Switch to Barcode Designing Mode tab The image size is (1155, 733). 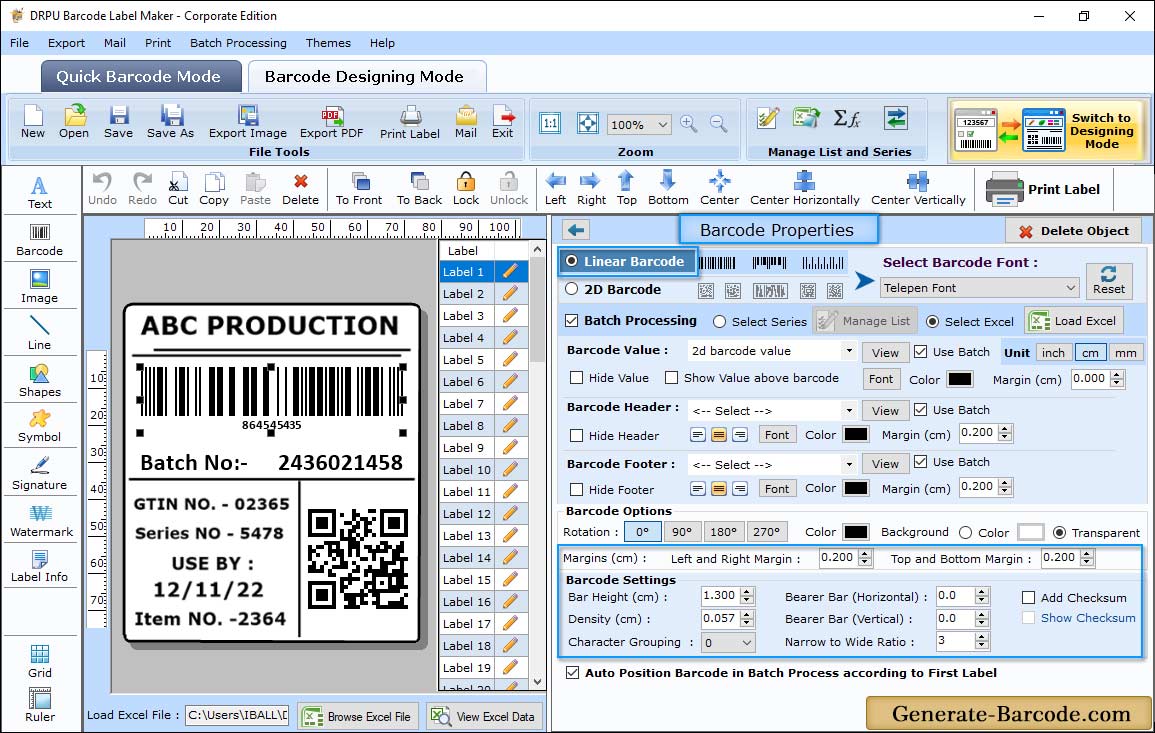click(365, 77)
